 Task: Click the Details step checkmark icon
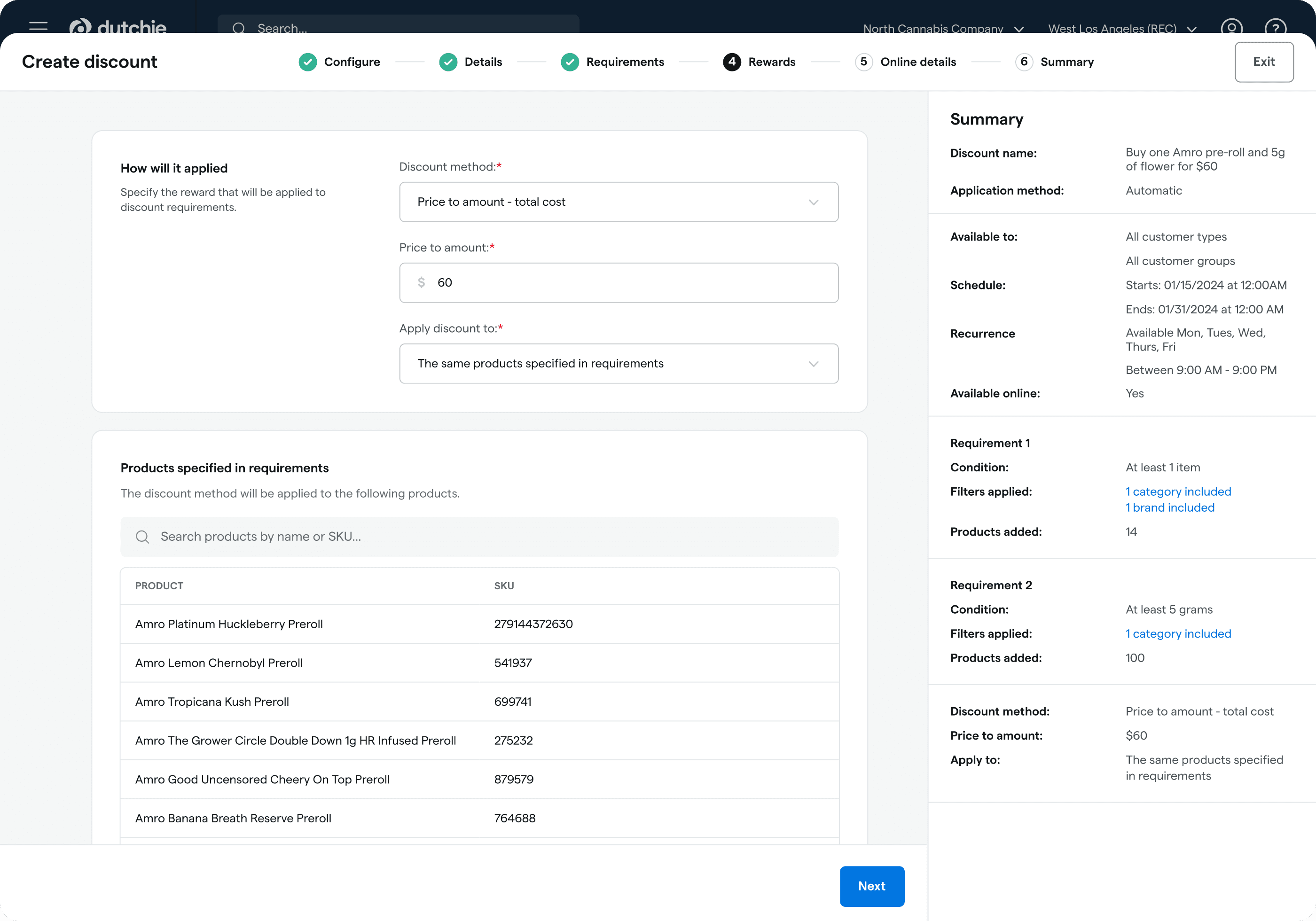coord(448,62)
